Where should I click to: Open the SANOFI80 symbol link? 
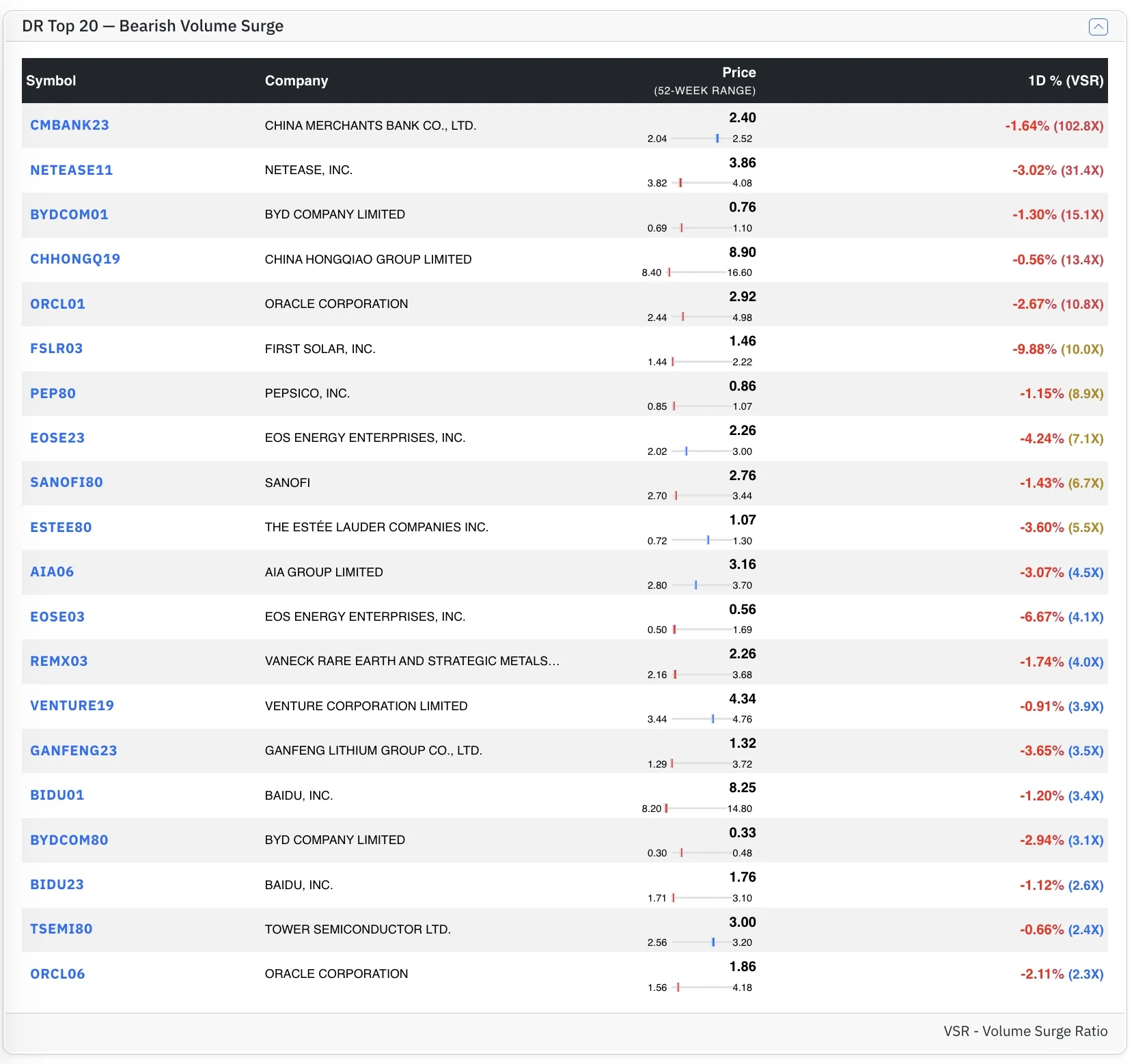[x=66, y=482]
